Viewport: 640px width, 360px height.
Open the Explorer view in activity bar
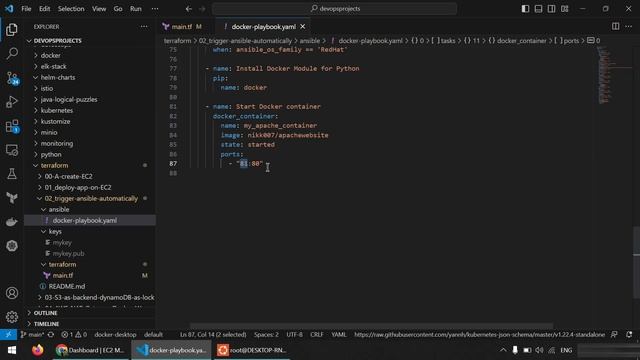12,29
